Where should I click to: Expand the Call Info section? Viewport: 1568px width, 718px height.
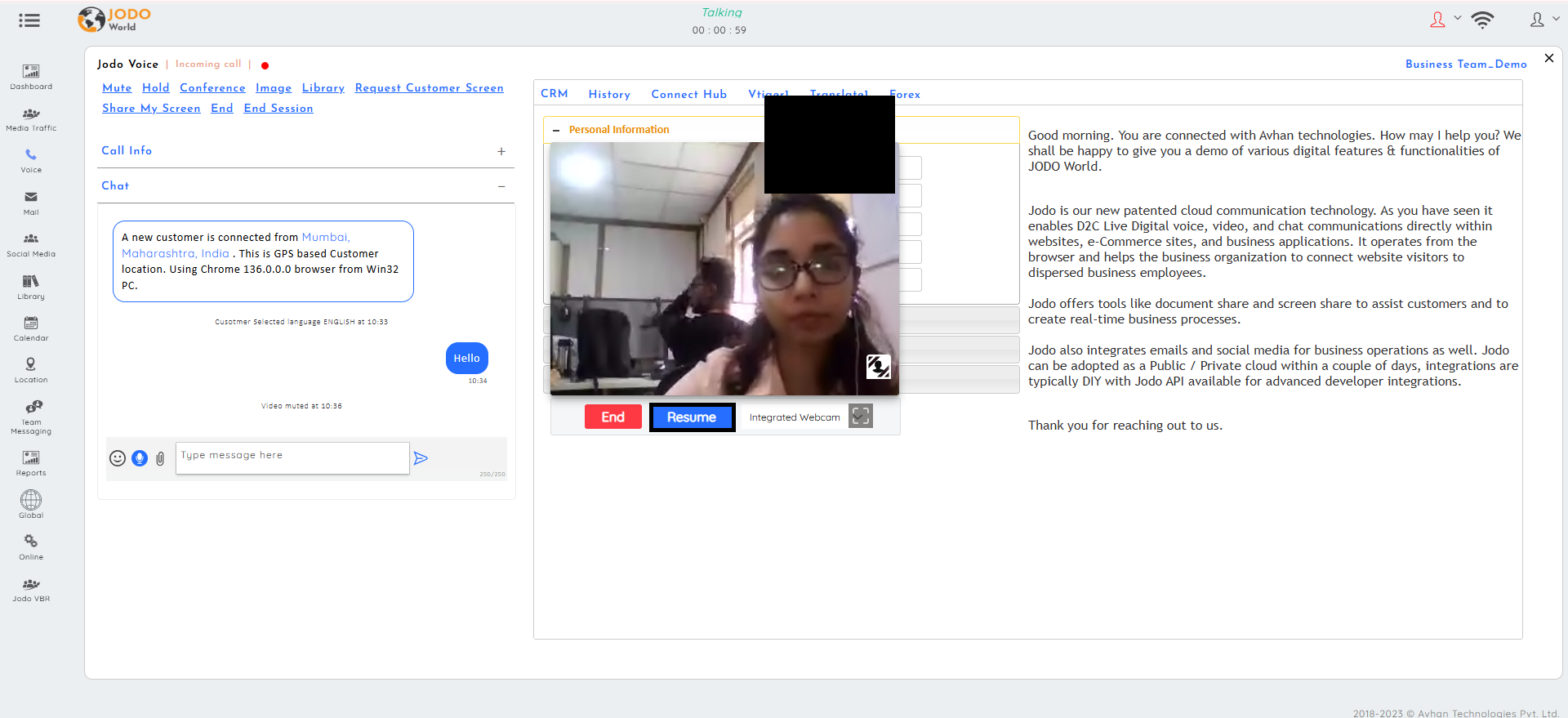click(x=501, y=151)
